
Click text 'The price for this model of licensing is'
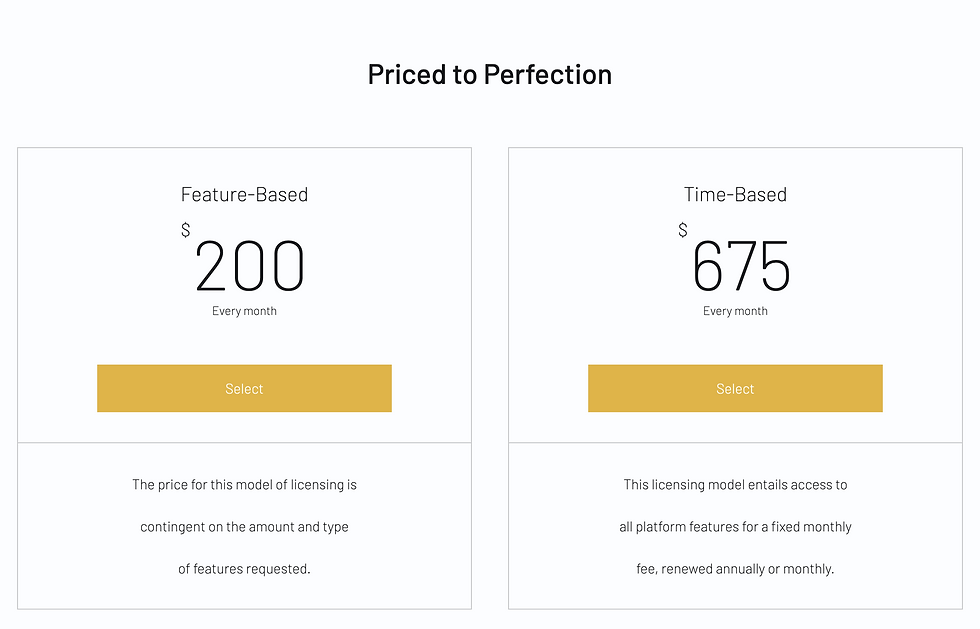point(244,485)
